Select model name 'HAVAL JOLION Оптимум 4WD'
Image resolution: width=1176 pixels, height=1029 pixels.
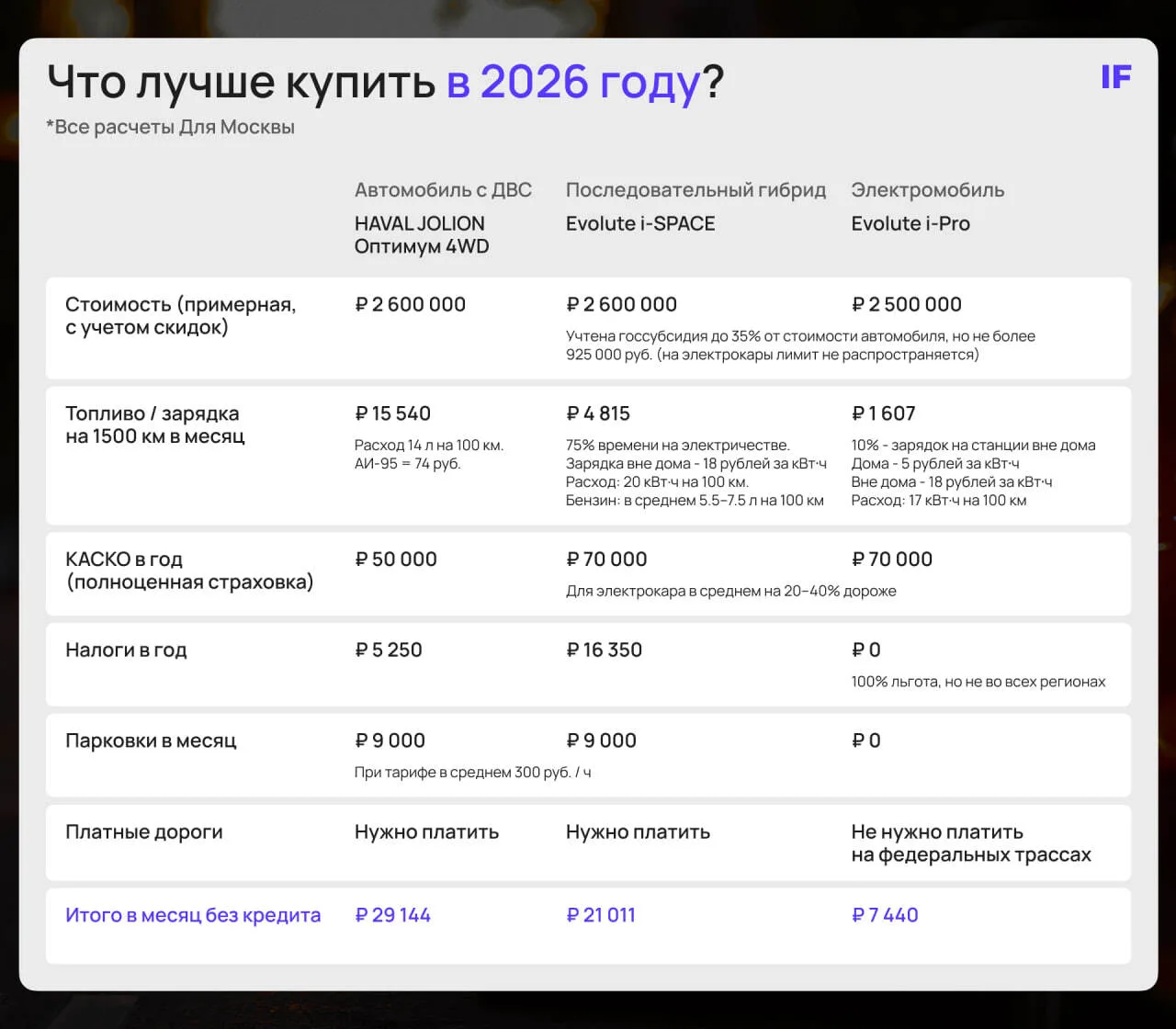[422, 235]
